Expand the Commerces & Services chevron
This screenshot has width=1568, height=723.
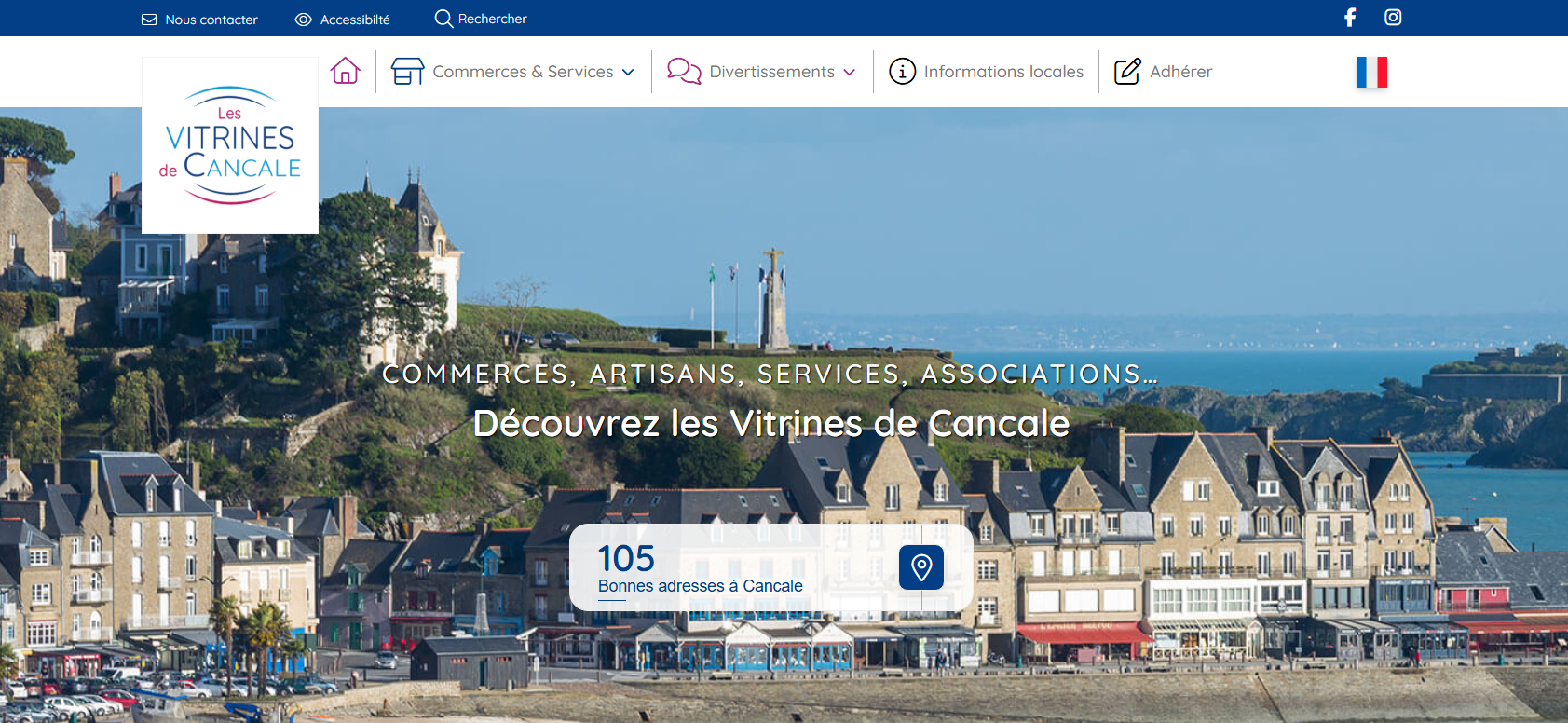(628, 72)
